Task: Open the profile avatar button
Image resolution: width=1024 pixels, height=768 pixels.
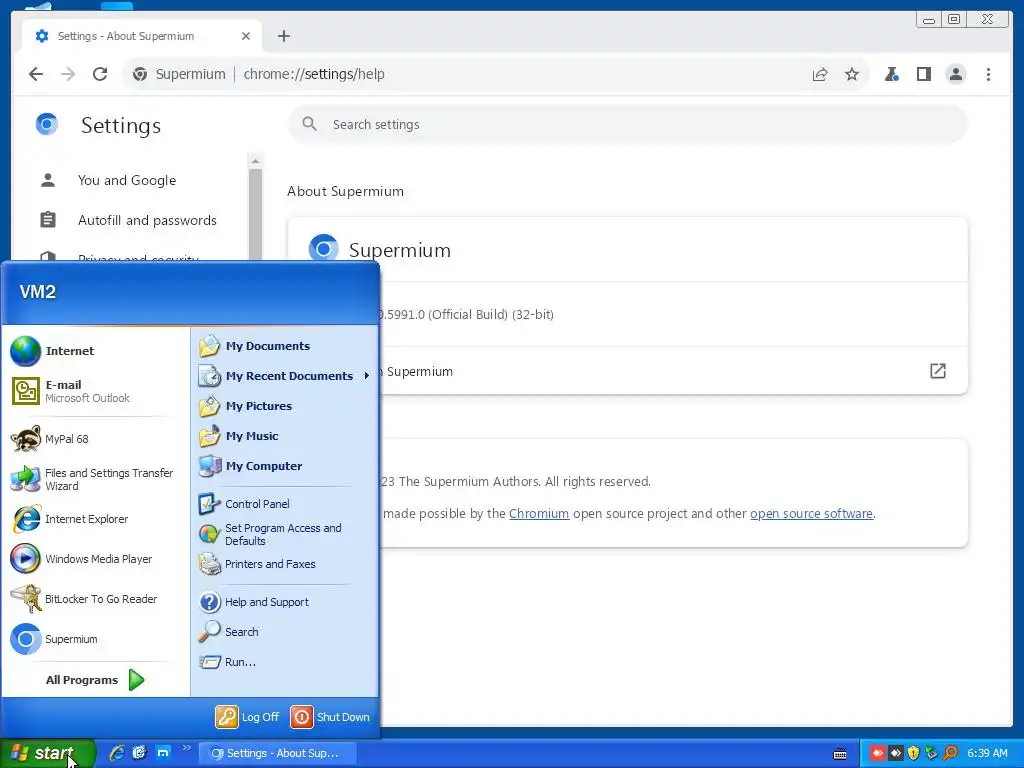Action: click(x=955, y=74)
